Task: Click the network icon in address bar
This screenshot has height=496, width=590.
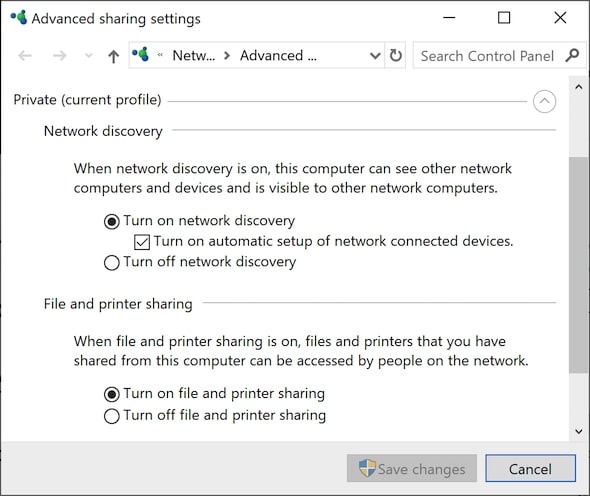Action: 140,55
